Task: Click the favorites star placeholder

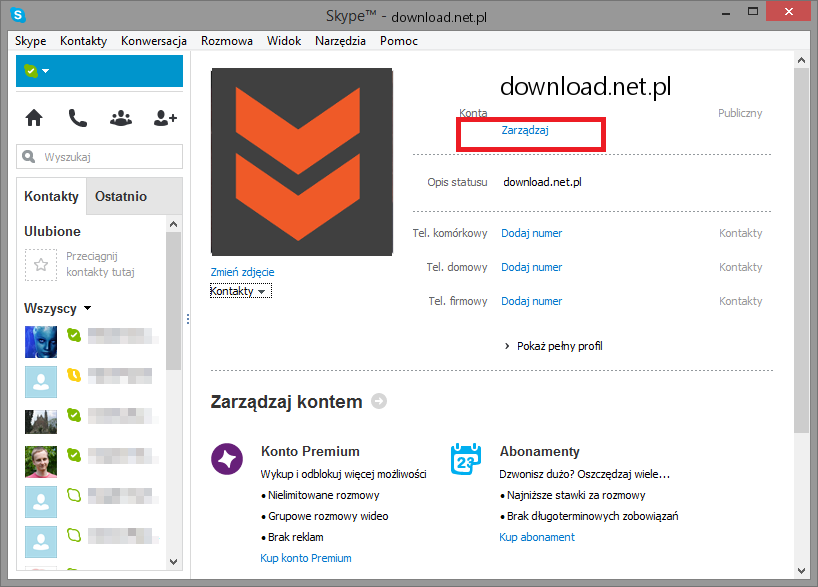Action: click(41, 265)
